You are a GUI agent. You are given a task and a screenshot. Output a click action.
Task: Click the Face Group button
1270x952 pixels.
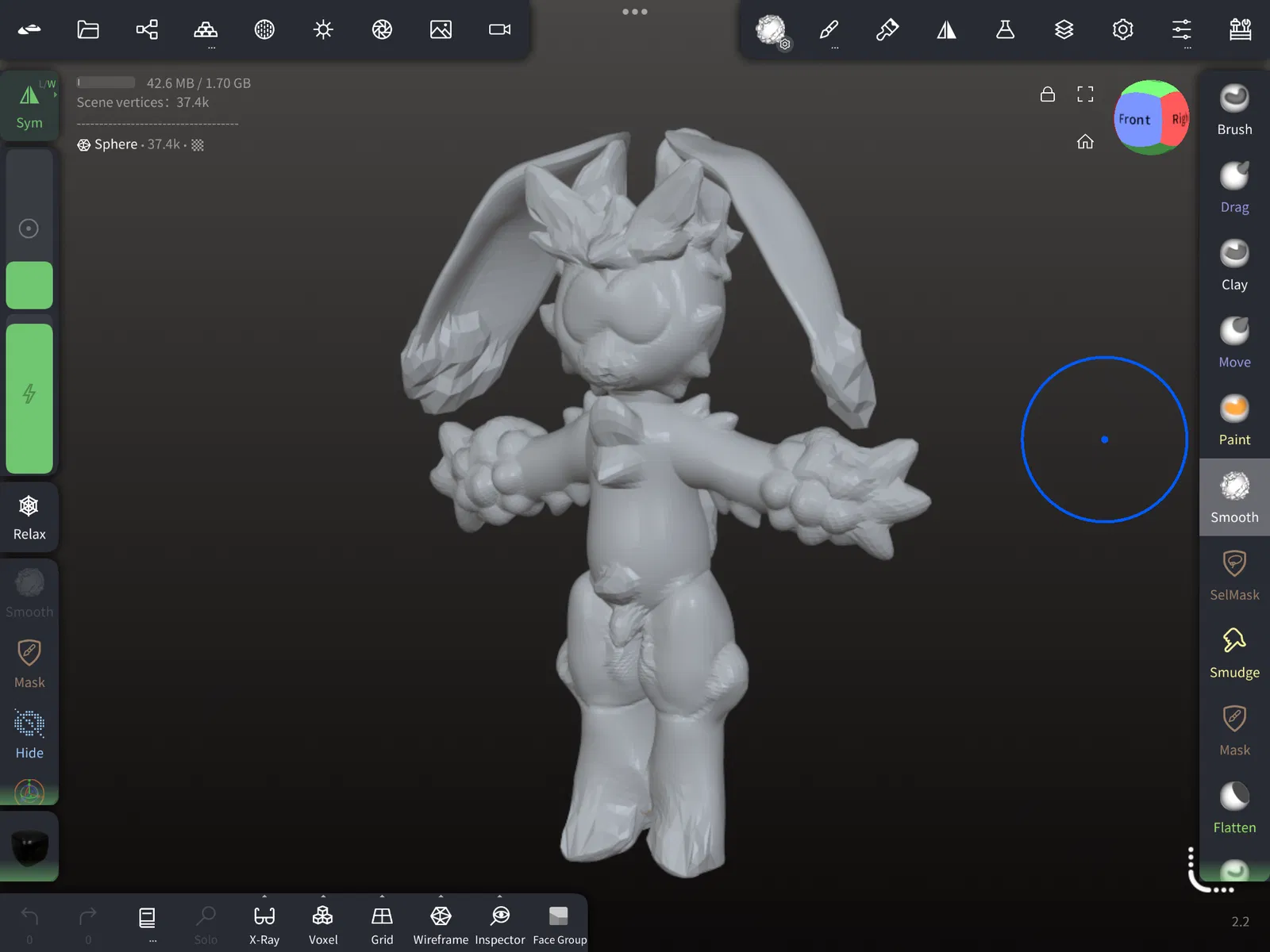click(x=559, y=925)
